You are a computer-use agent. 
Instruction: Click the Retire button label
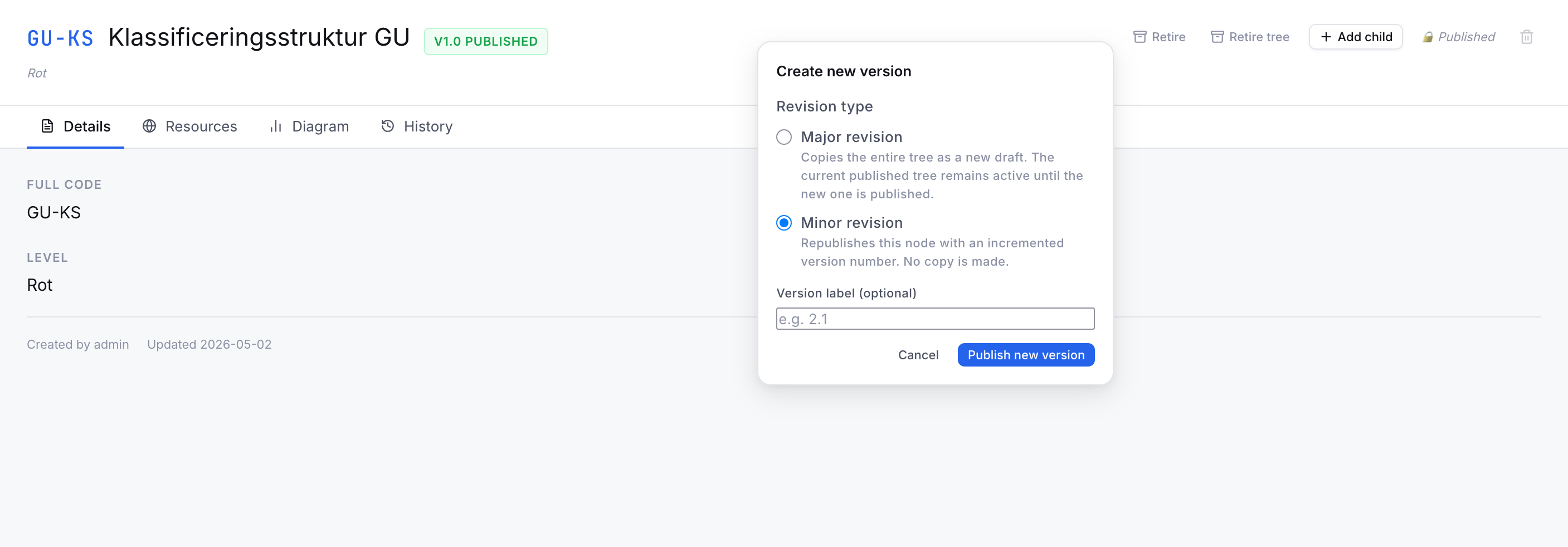coord(1168,37)
